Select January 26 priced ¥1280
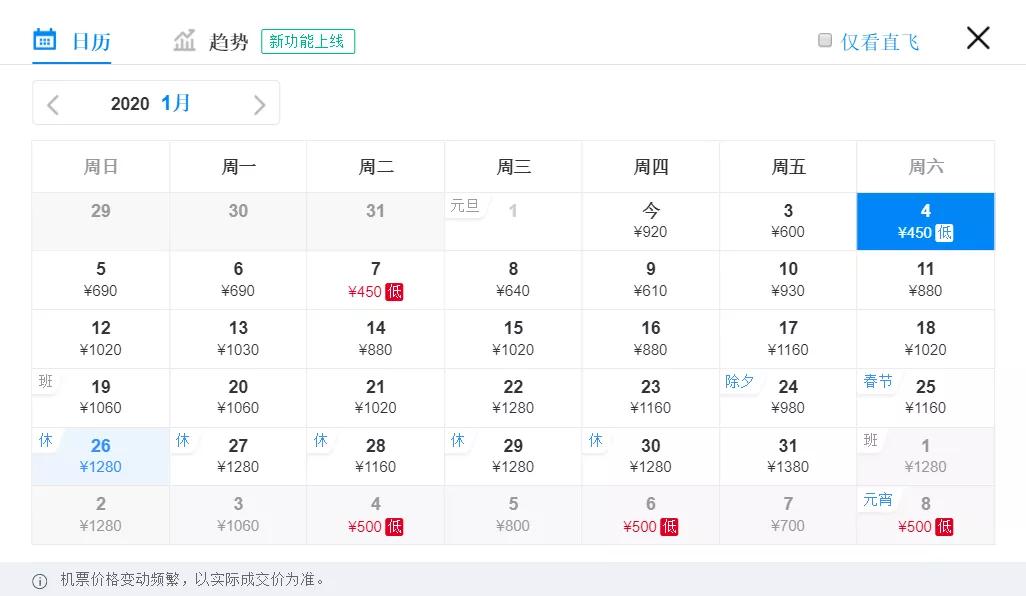 [x=100, y=456]
